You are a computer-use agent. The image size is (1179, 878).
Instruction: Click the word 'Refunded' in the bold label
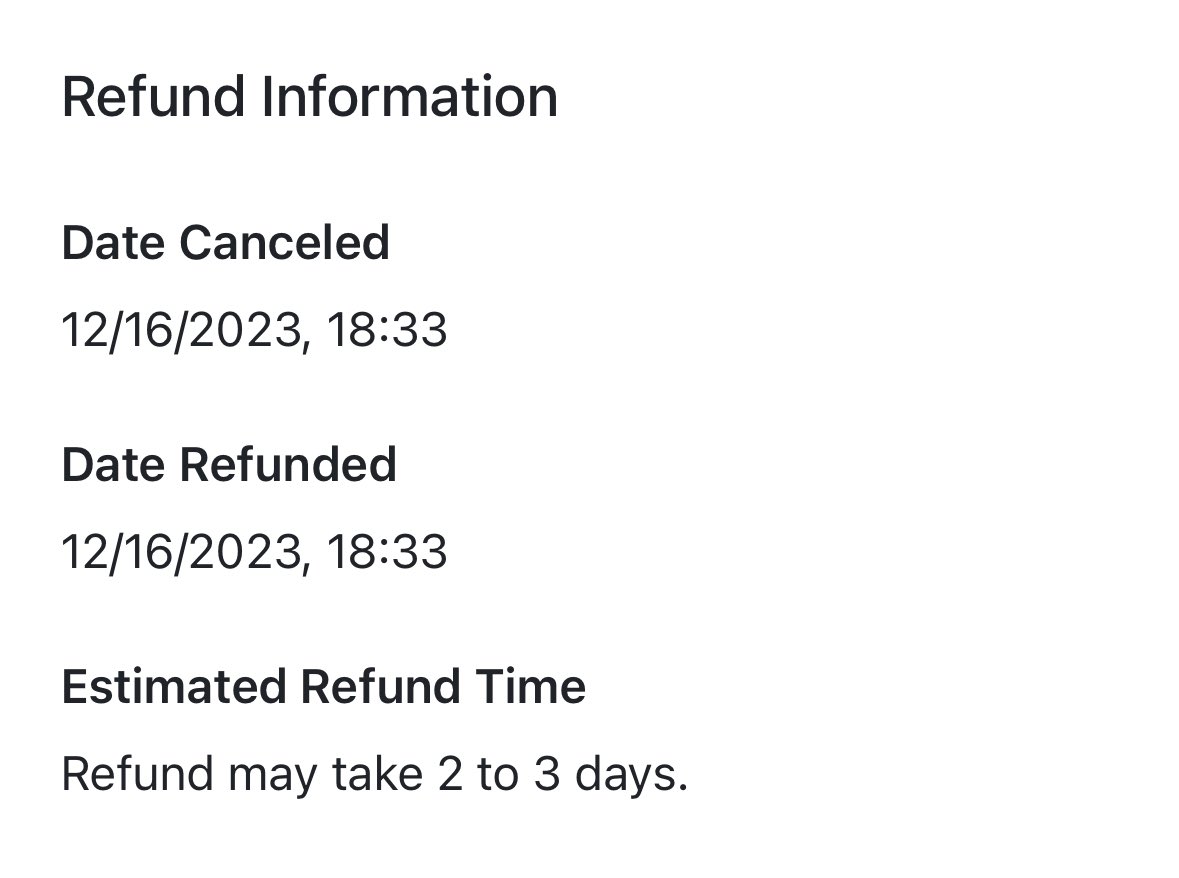pos(287,465)
